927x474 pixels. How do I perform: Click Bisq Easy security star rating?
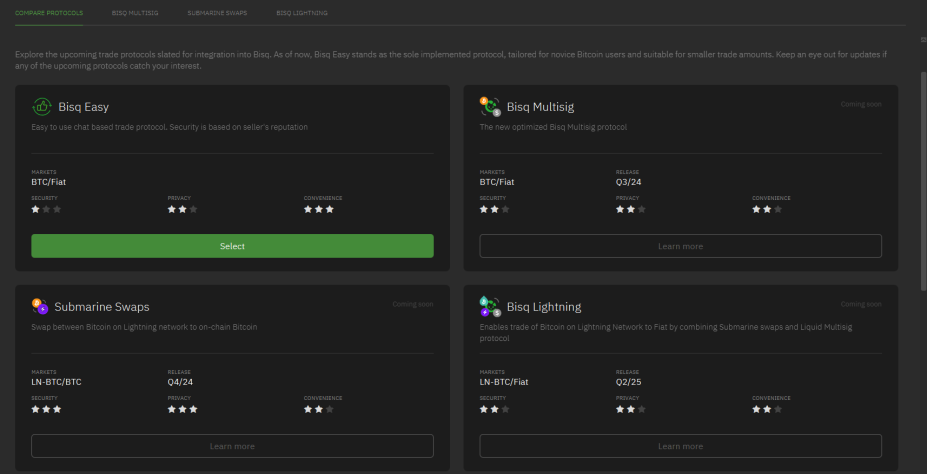click(46, 209)
